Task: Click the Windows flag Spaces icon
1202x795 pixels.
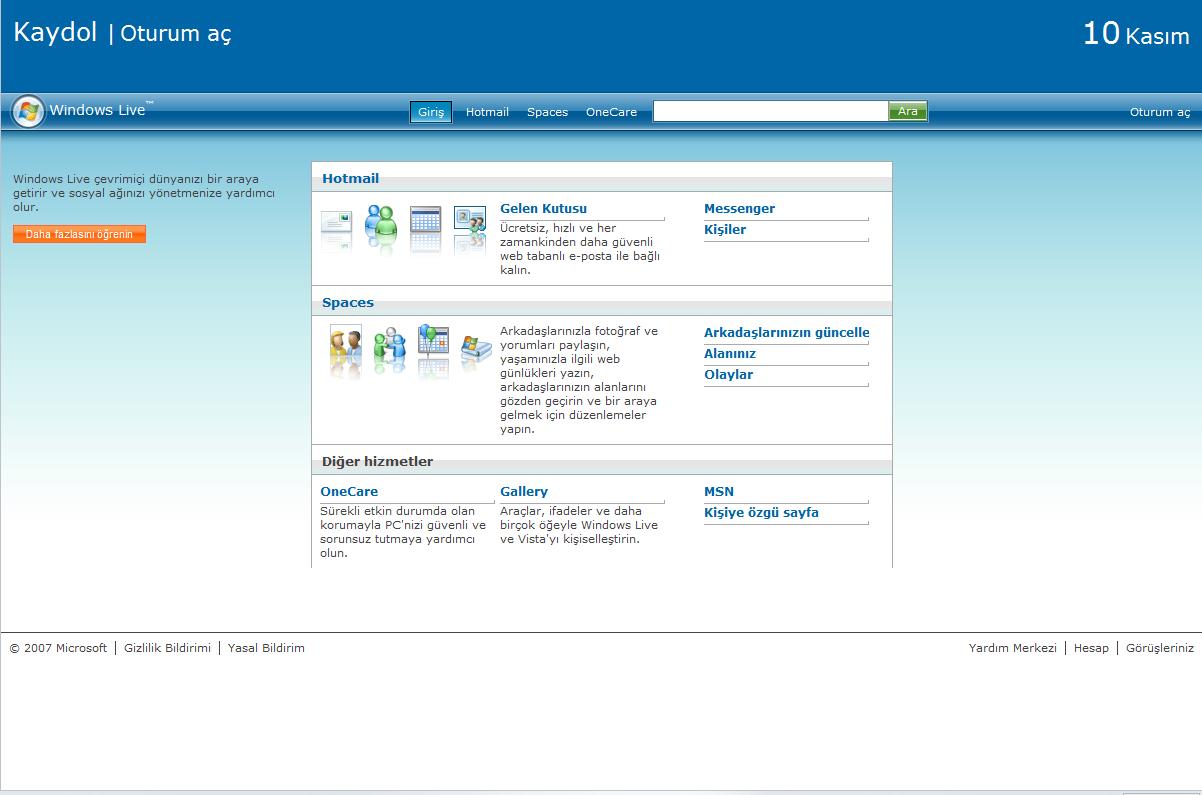Action: (x=476, y=350)
